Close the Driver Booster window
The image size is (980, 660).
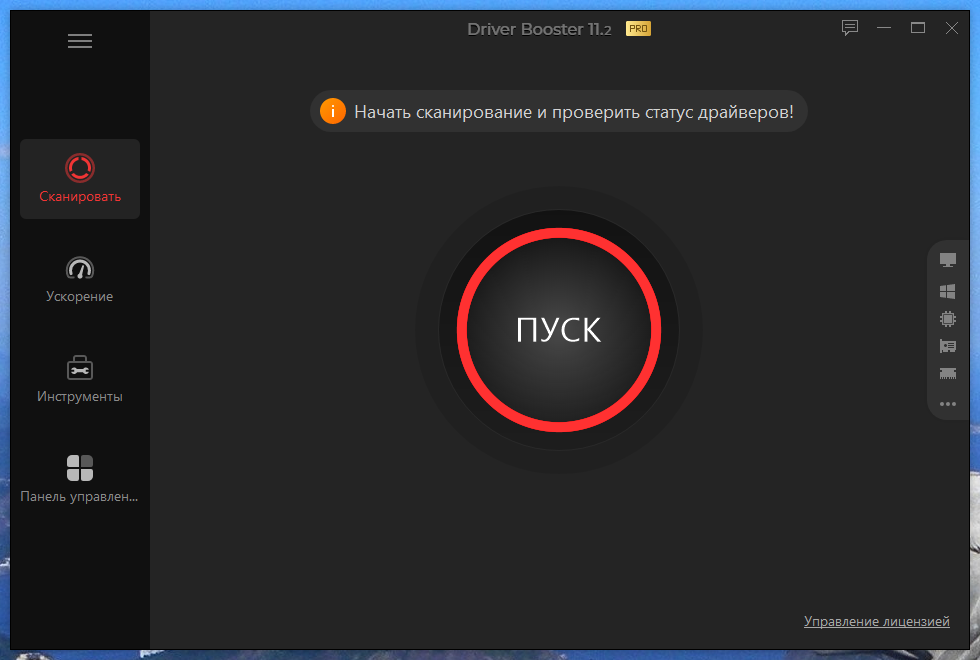pos(951,28)
